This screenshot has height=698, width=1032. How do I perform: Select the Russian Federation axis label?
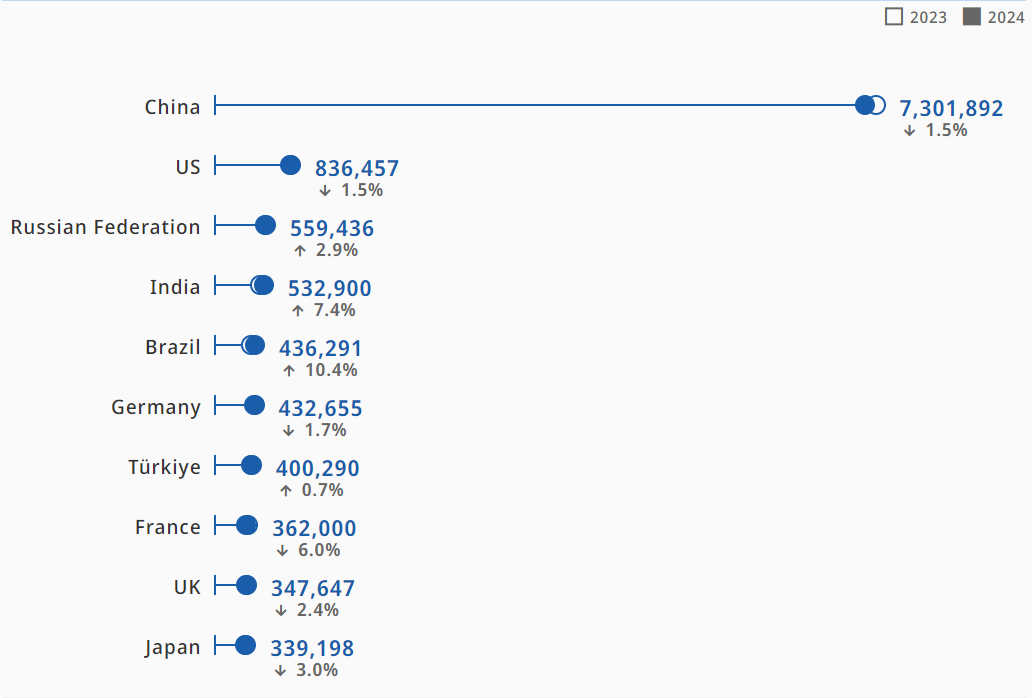tap(105, 227)
